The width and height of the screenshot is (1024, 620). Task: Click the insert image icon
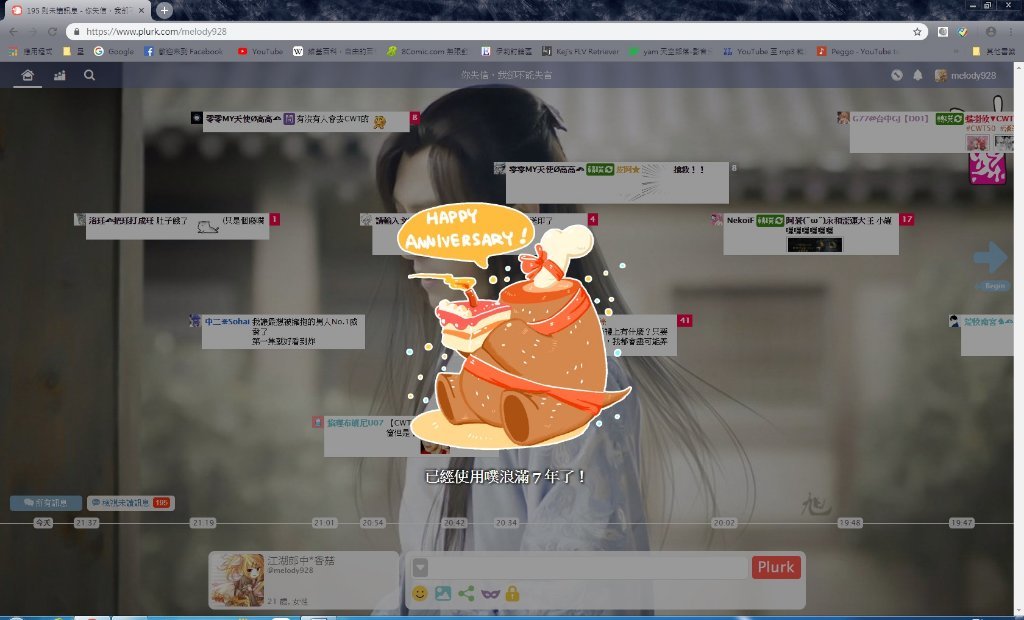pos(443,593)
